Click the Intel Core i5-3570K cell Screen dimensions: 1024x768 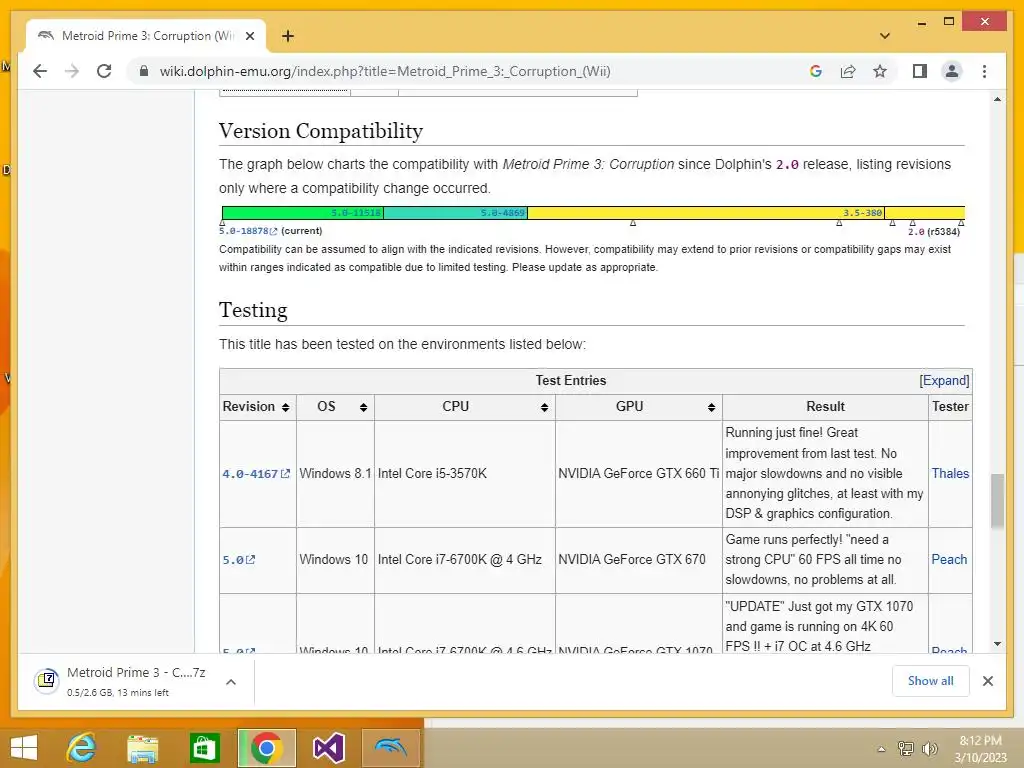pyautogui.click(x=464, y=473)
